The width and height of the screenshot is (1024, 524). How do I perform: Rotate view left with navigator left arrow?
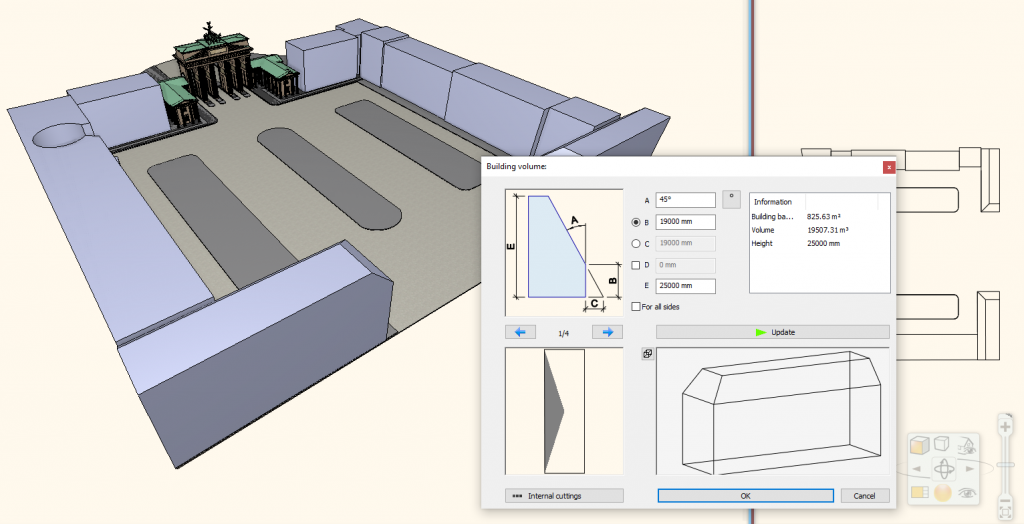pos(917,468)
